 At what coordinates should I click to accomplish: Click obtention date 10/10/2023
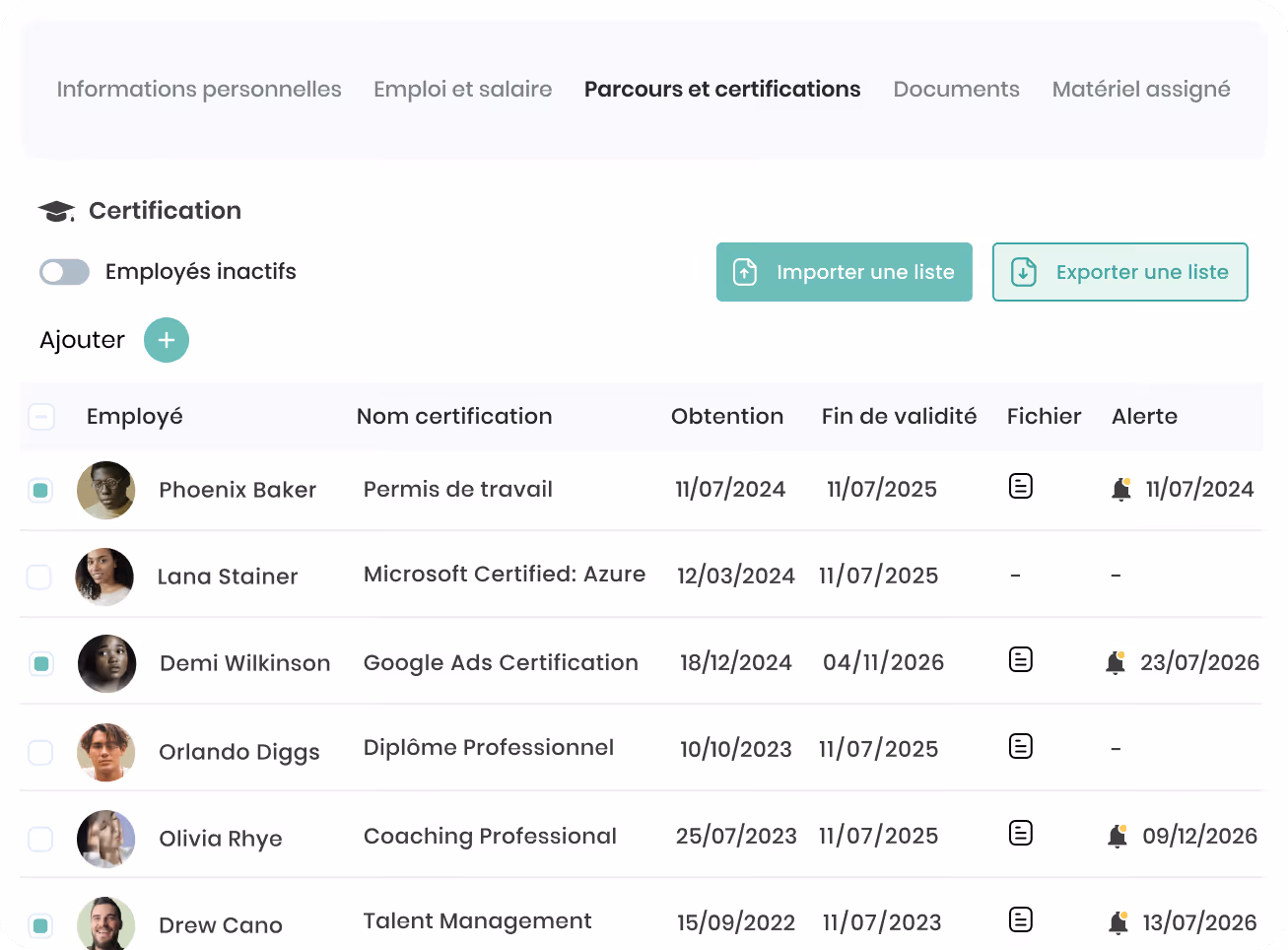pyautogui.click(x=736, y=749)
